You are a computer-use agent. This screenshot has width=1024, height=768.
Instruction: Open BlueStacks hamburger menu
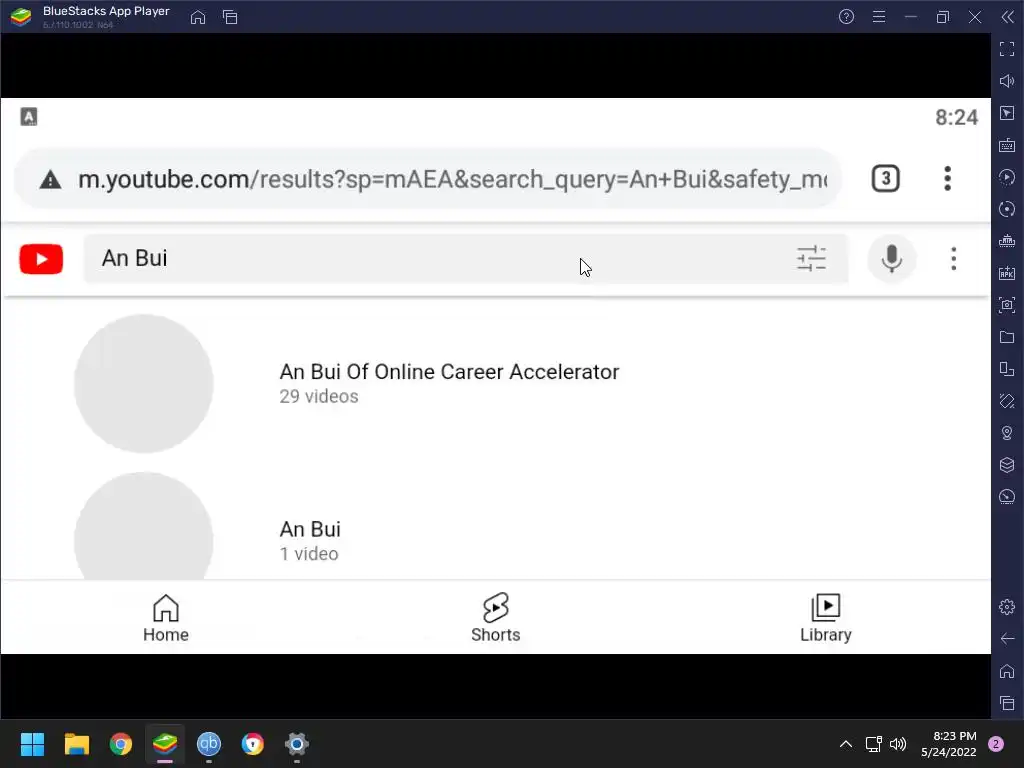coord(879,17)
